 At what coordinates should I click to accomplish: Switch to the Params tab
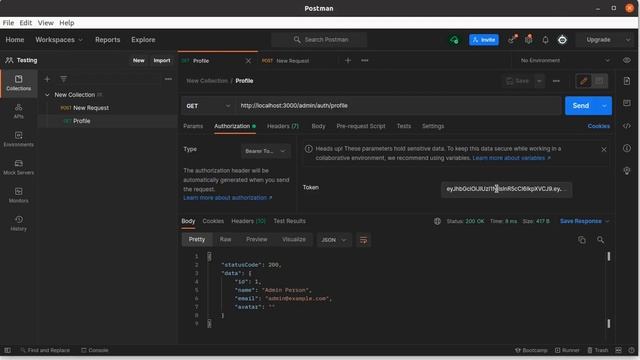click(x=193, y=126)
